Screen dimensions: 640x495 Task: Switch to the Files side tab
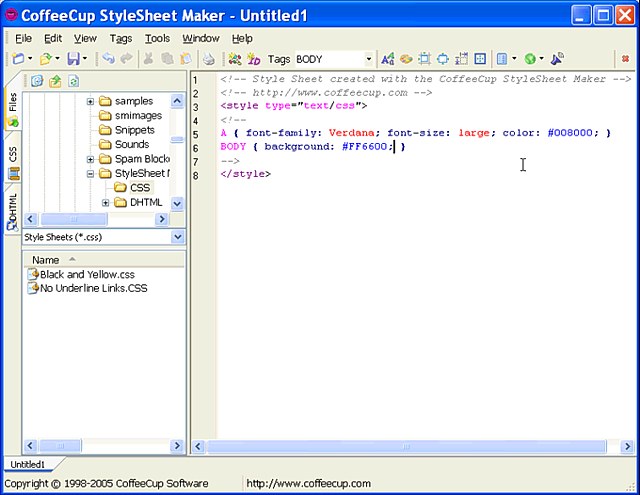13,108
